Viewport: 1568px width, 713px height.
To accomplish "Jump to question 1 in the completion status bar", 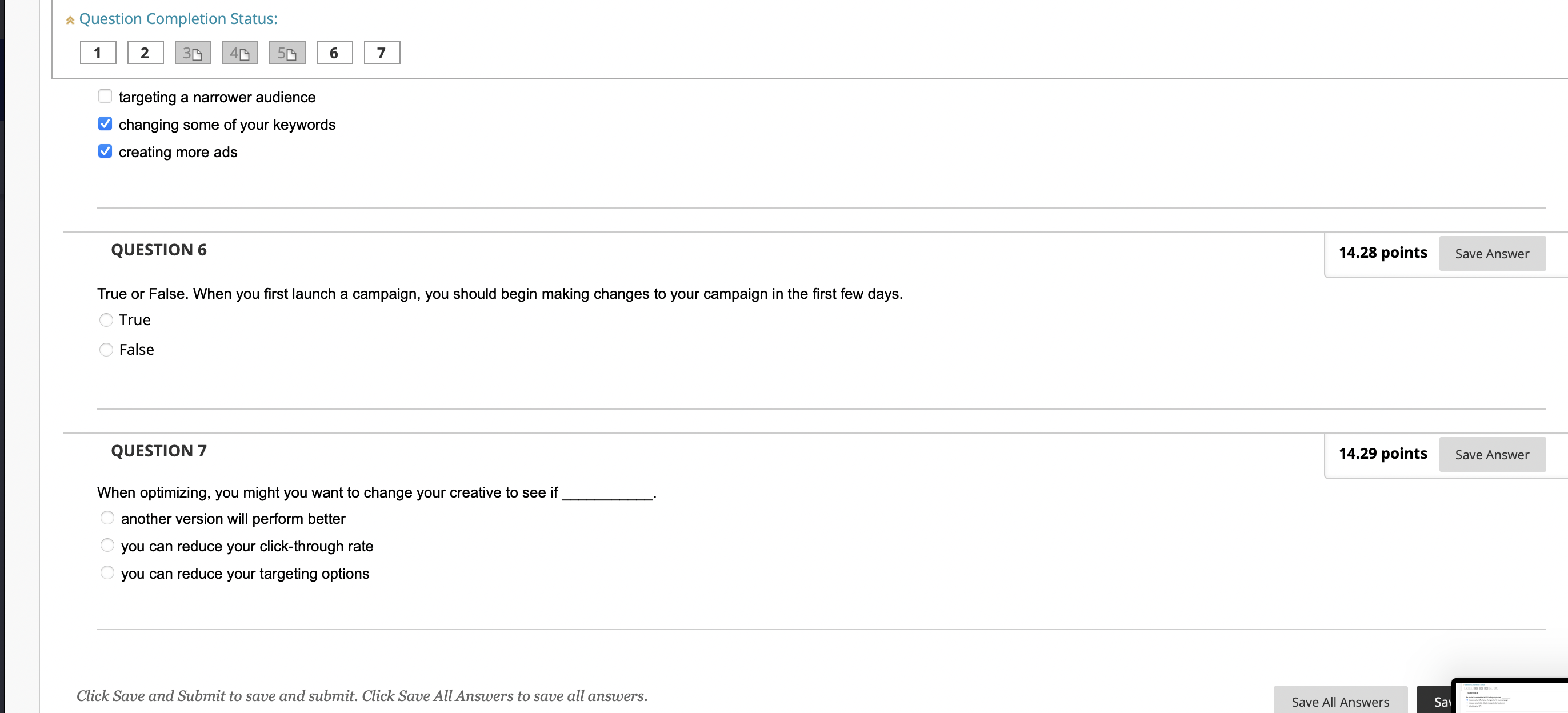I will click(98, 53).
